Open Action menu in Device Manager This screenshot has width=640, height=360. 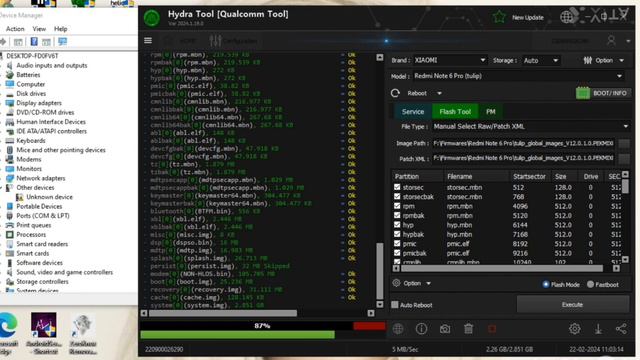(15, 29)
